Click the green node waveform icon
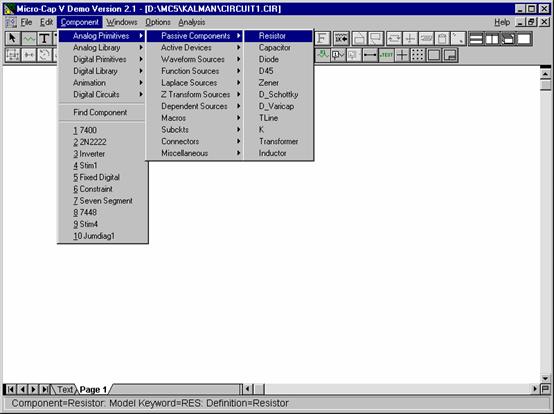This screenshot has height=414, width=554. pos(322,55)
